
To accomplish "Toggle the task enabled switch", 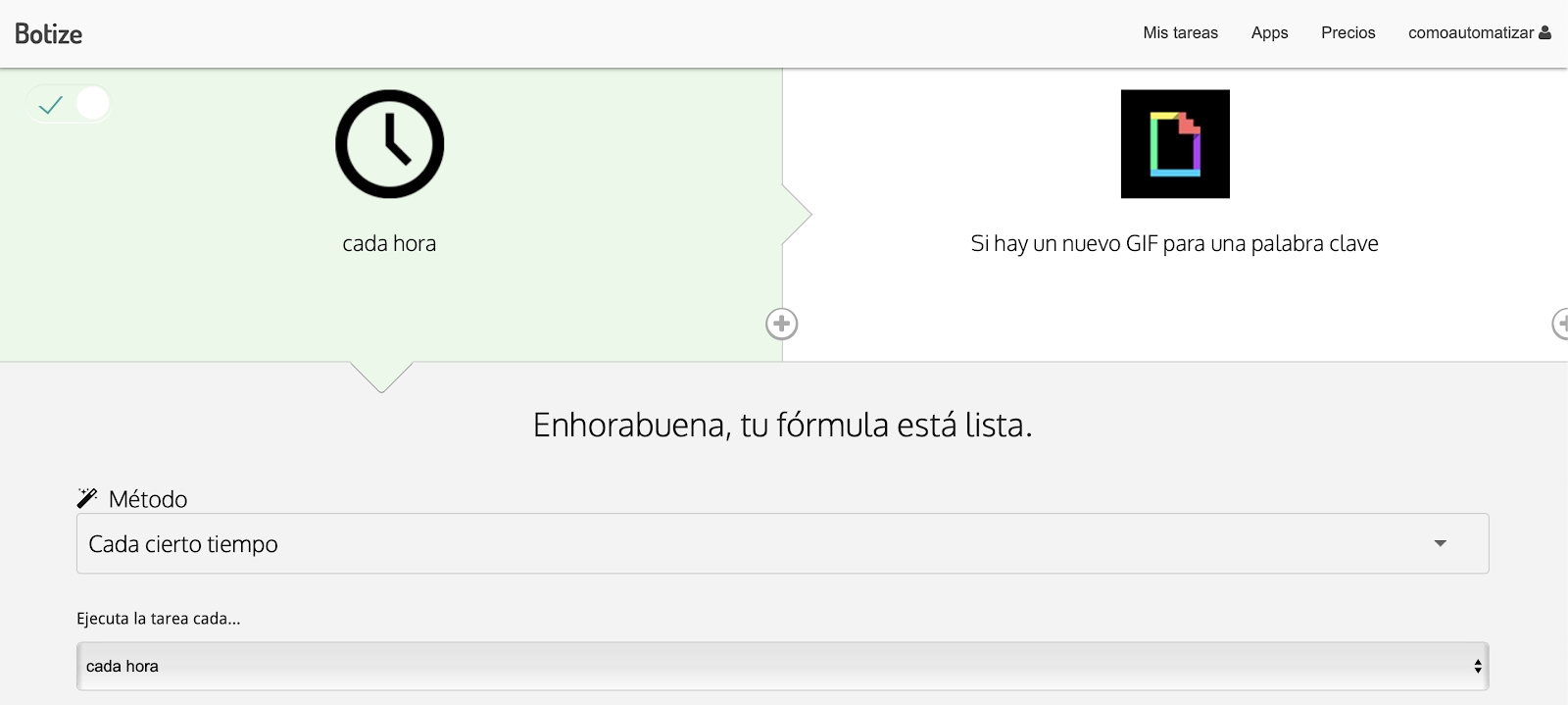I will tap(69, 103).
